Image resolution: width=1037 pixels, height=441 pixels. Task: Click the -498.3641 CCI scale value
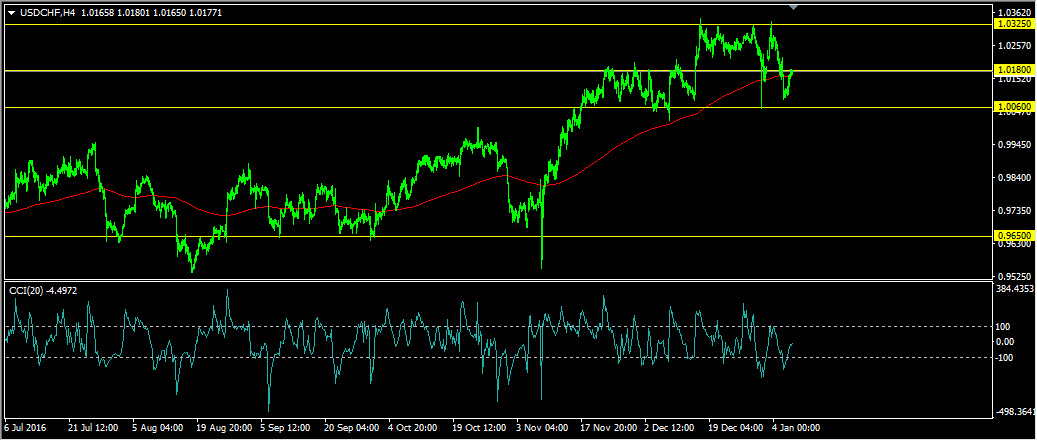[1015, 411]
